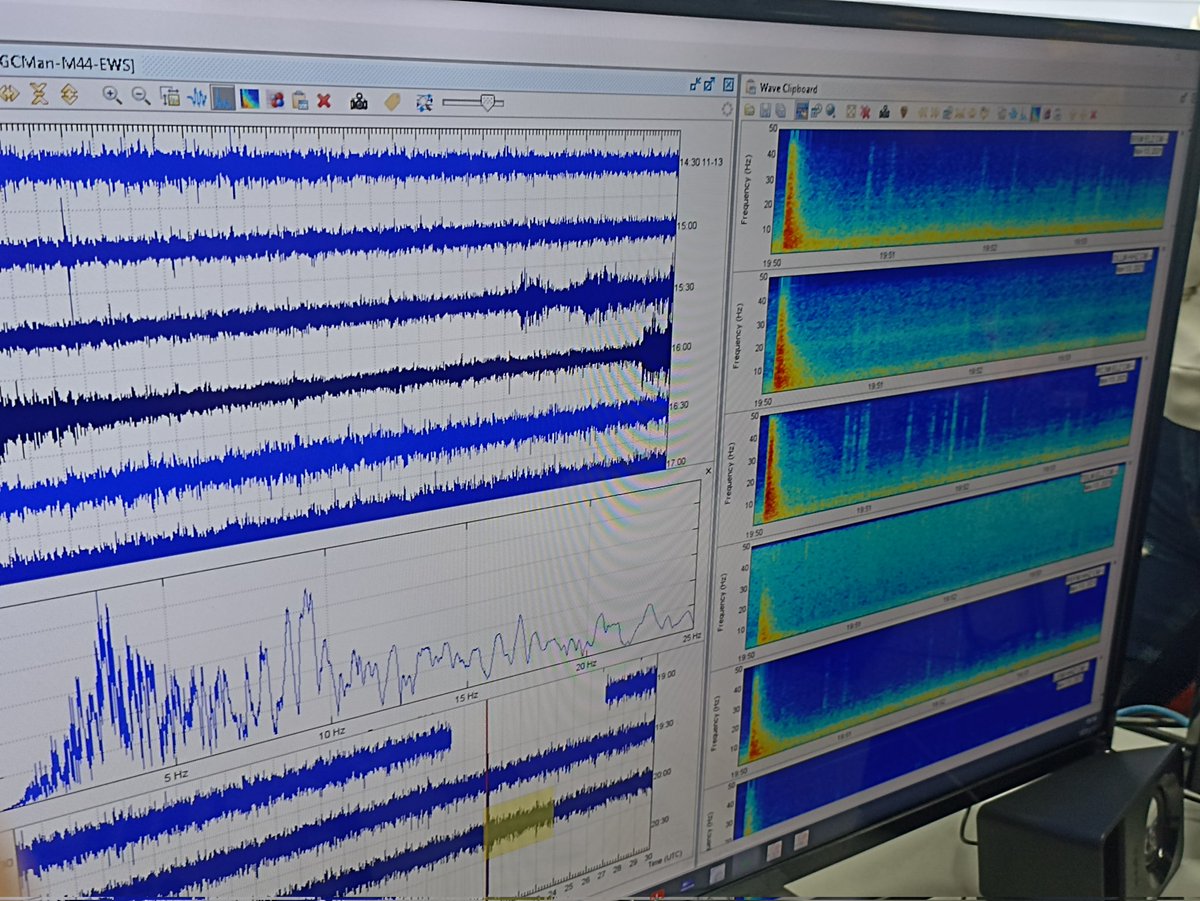Click the 10 Hz axis label in spectra plot
Viewport: 1200px width, 901px height.
click(333, 735)
